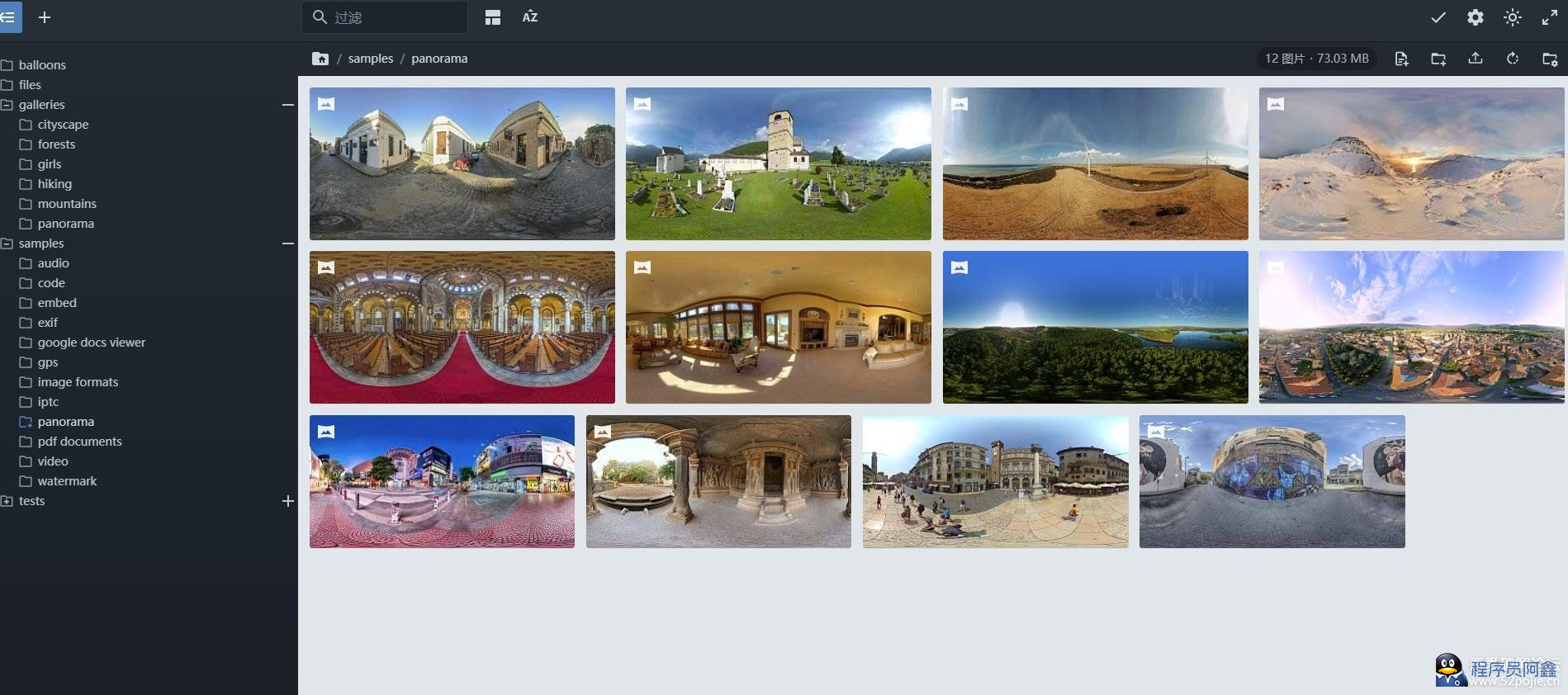Enter fullscreen with the expand arrows icon
The height and width of the screenshot is (695, 1568).
click(x=1550, y=17)
